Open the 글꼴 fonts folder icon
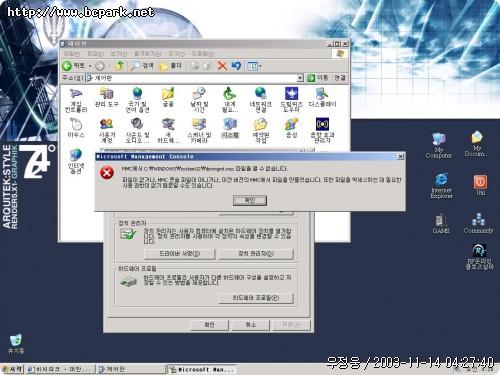Image resolution: width=500 pixels, height=375 pixels. coord(168,97)
